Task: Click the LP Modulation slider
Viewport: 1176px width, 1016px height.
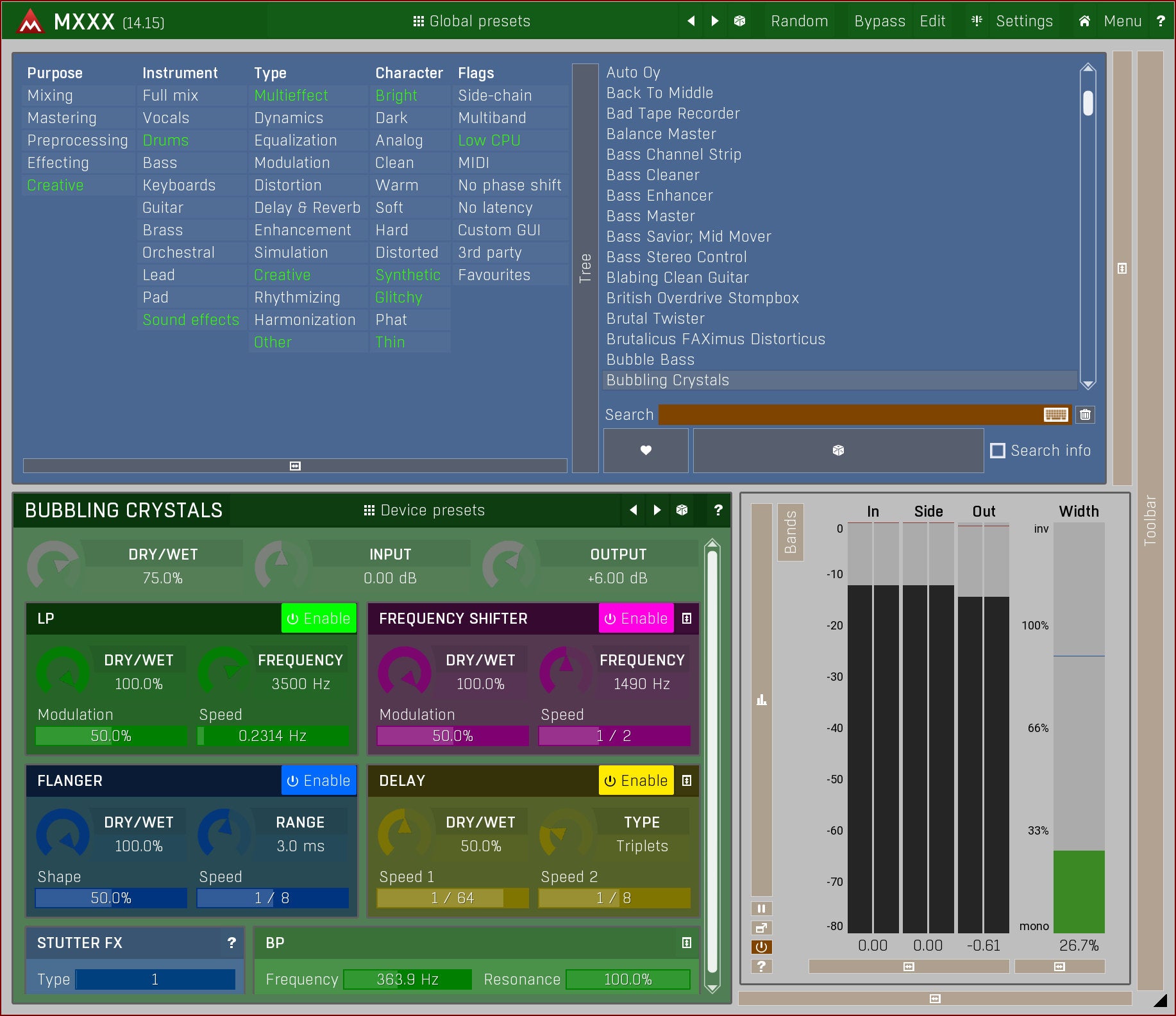Action: [111, 736]
